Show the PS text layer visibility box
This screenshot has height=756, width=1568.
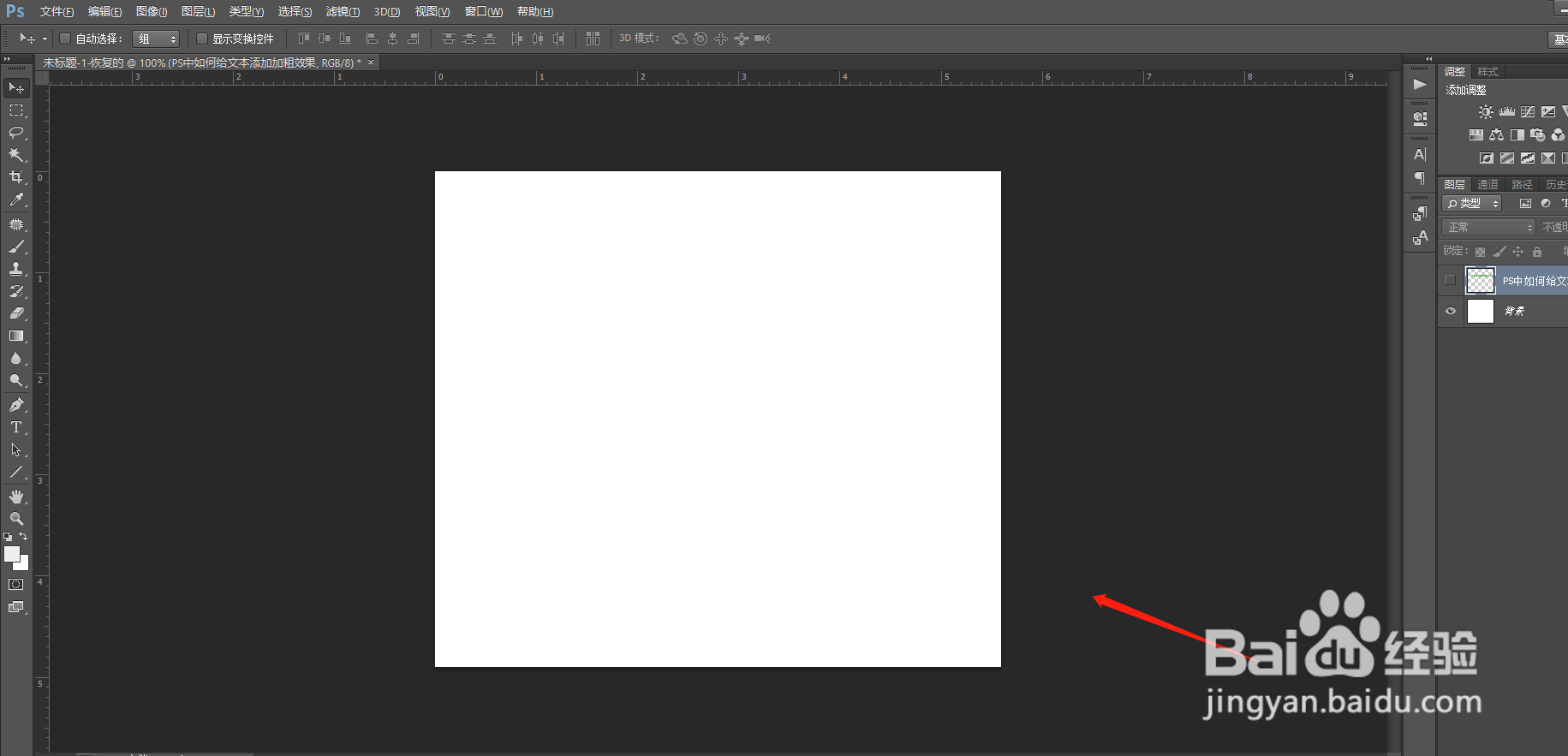pyautogui.click(x=1451, y=280)
